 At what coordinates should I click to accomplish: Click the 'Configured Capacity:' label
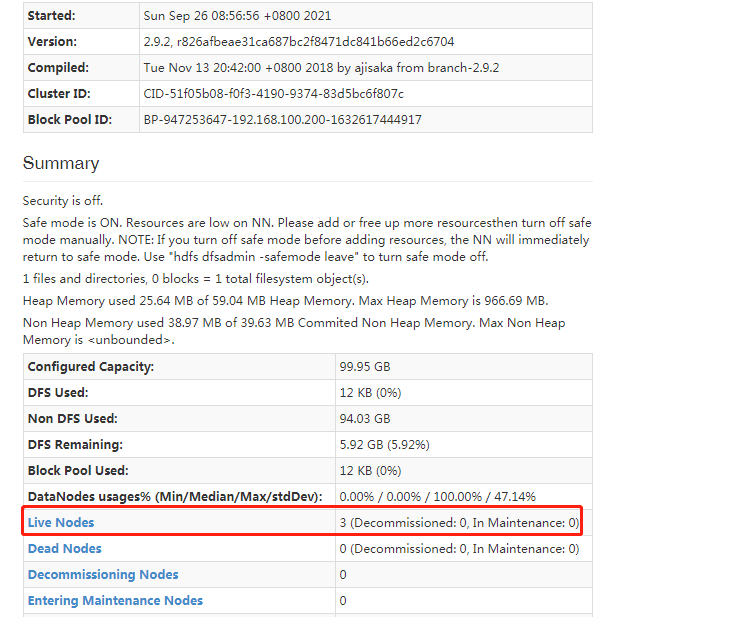tap(91, 366)
